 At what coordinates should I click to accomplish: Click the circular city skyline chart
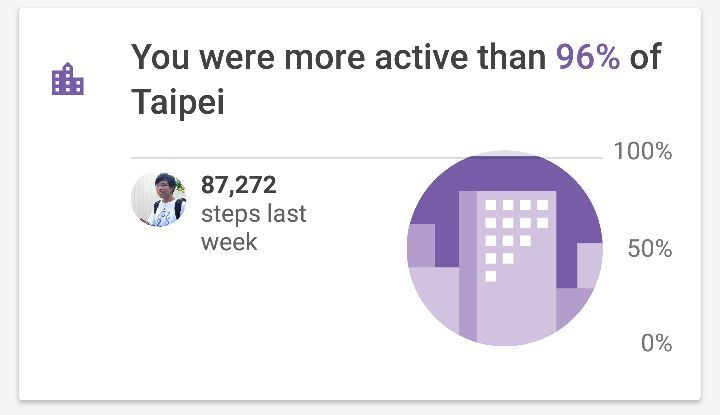[505, 248]
